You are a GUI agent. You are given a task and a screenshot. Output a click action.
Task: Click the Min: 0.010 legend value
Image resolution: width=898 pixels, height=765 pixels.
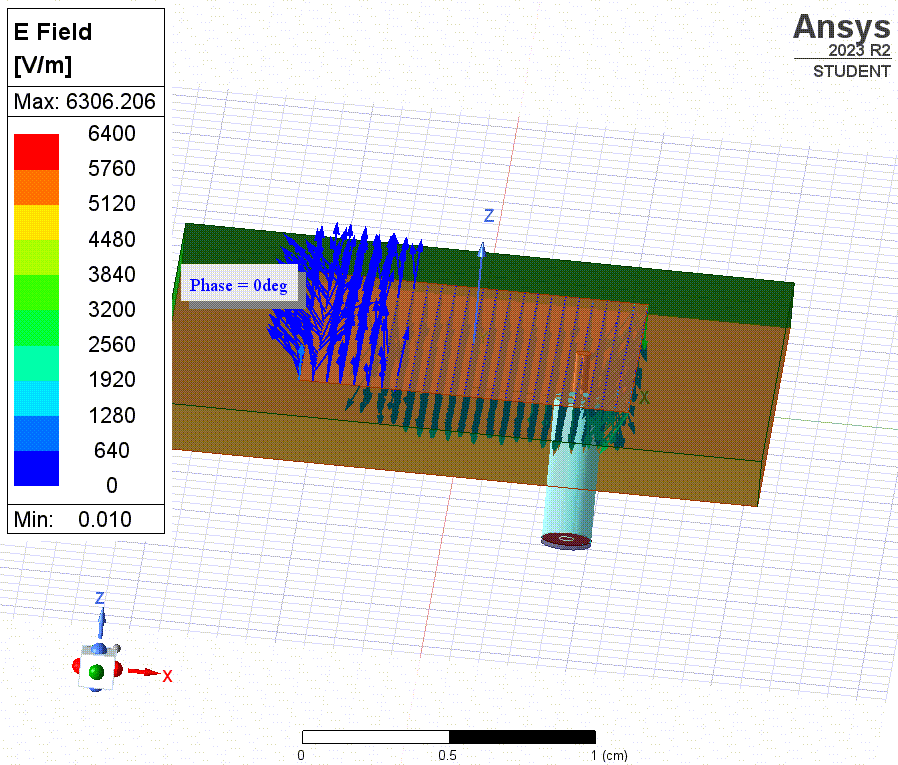pyautogui.click(x=73, y=519)
